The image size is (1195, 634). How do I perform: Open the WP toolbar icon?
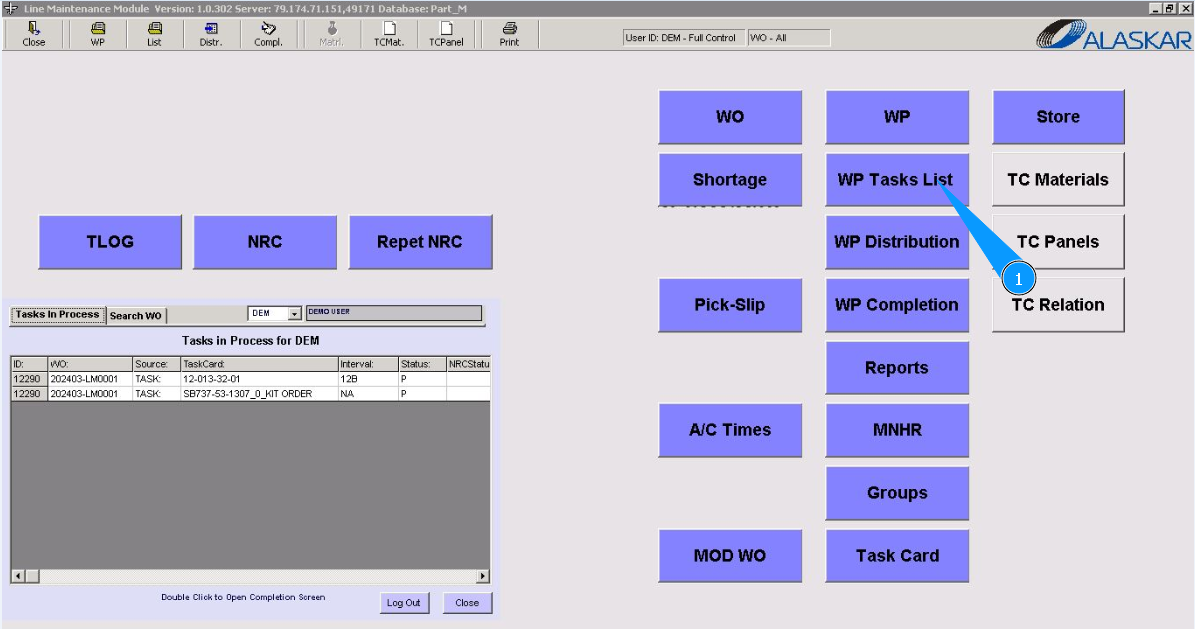(98, 34)
